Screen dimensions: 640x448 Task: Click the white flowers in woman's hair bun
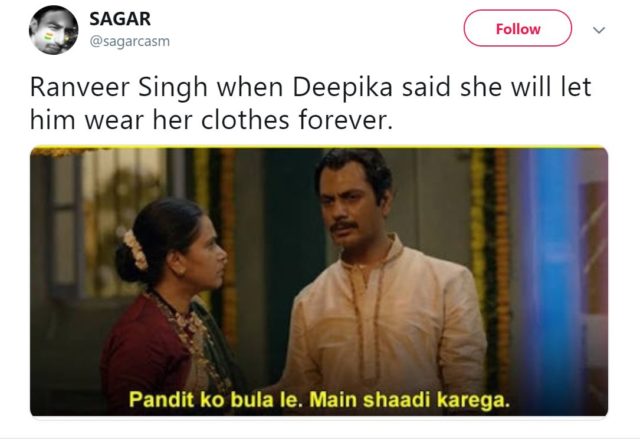pyautogui.click(x=136, y=250)
